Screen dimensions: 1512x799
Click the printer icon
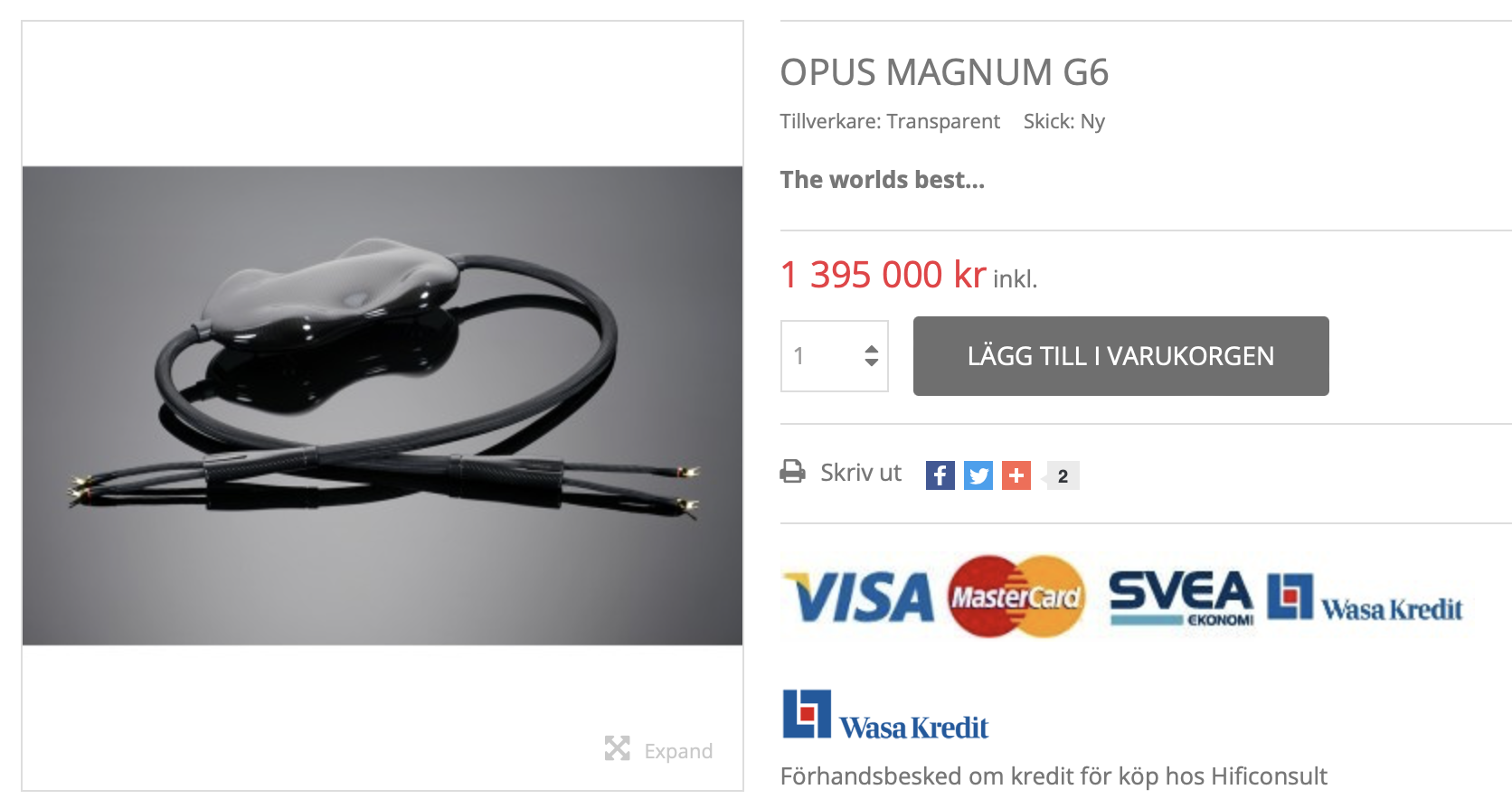[792, 472]
